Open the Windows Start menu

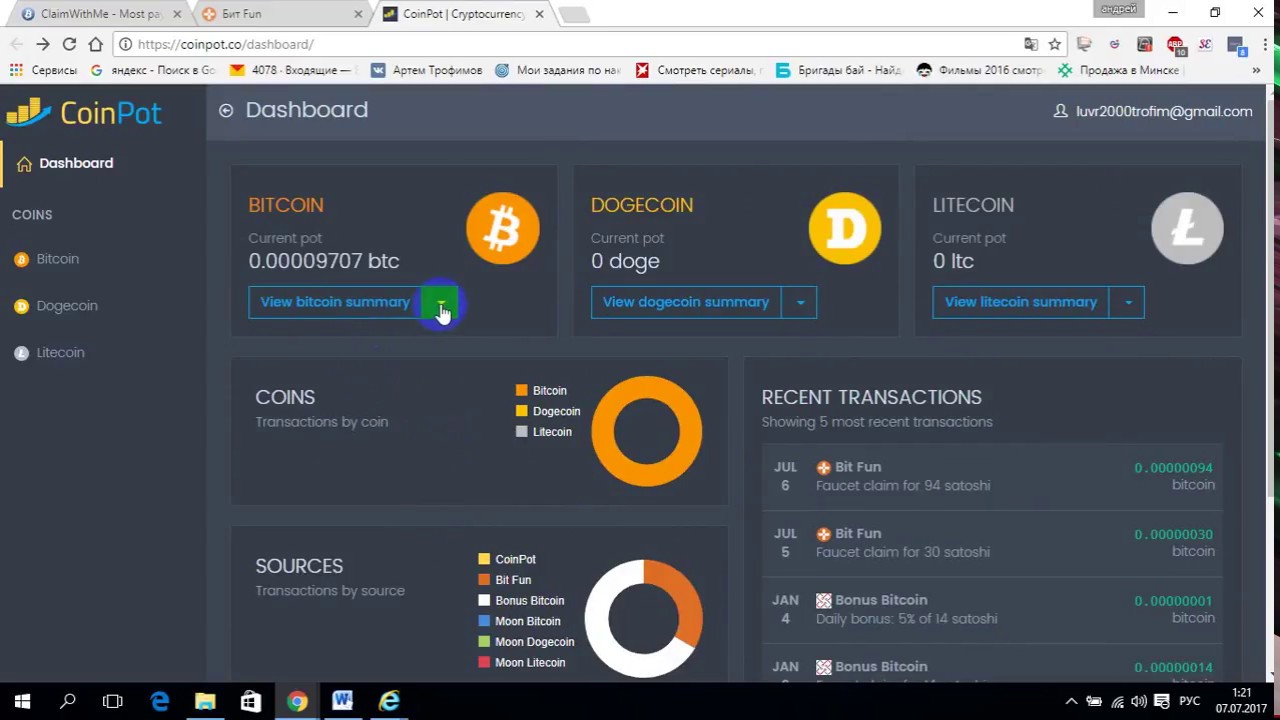(x=22, y=701)
